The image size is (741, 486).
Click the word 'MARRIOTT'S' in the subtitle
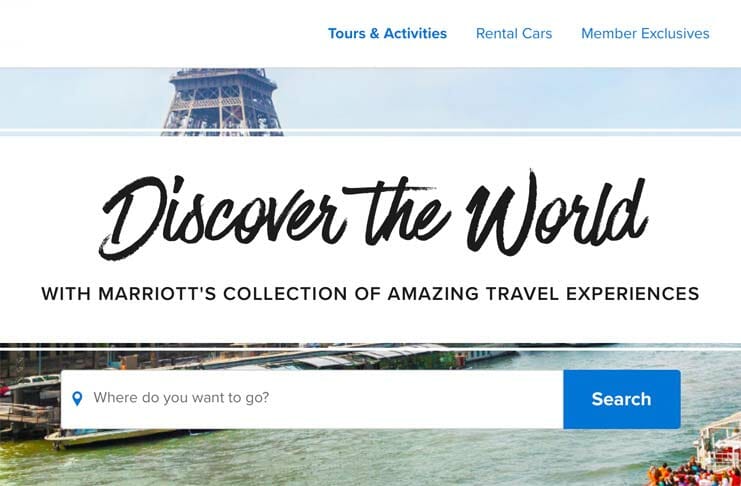click(157, 294)
